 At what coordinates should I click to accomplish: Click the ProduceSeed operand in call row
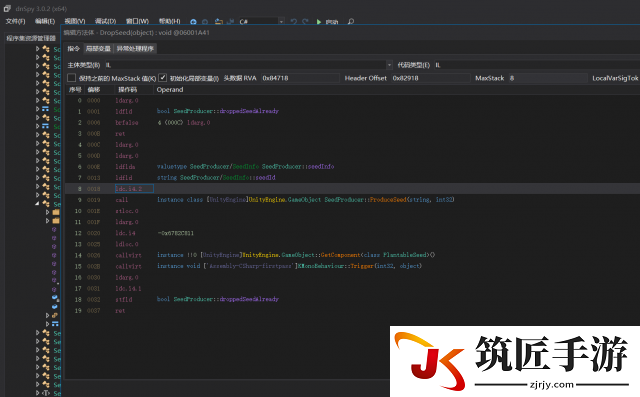[306, 200]
